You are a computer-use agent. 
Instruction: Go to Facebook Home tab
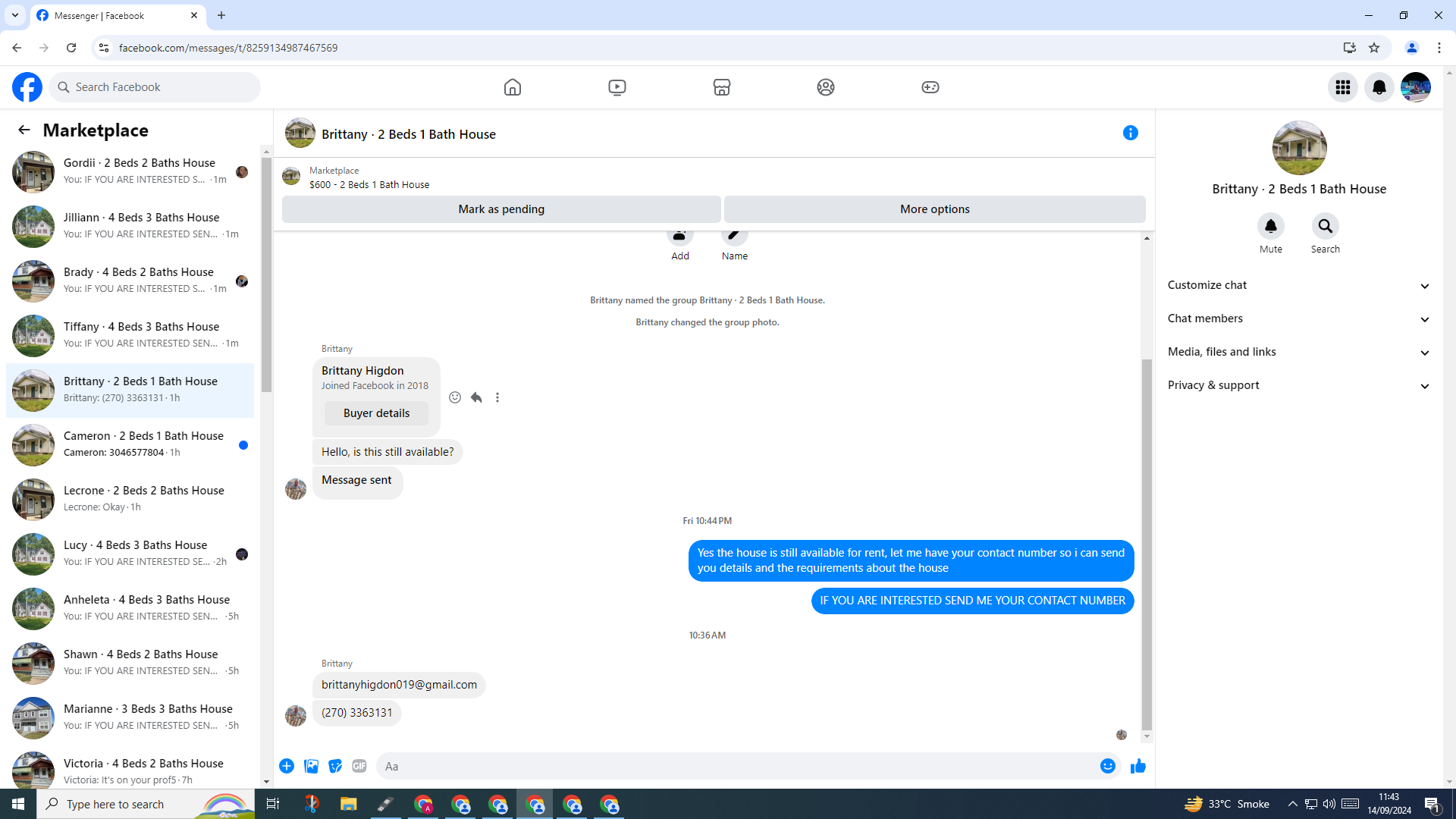(513, 87)
